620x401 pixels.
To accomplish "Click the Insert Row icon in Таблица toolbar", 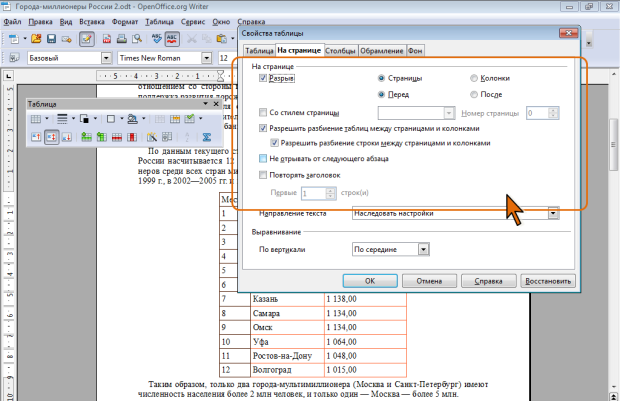I will (x=87, y=137).
